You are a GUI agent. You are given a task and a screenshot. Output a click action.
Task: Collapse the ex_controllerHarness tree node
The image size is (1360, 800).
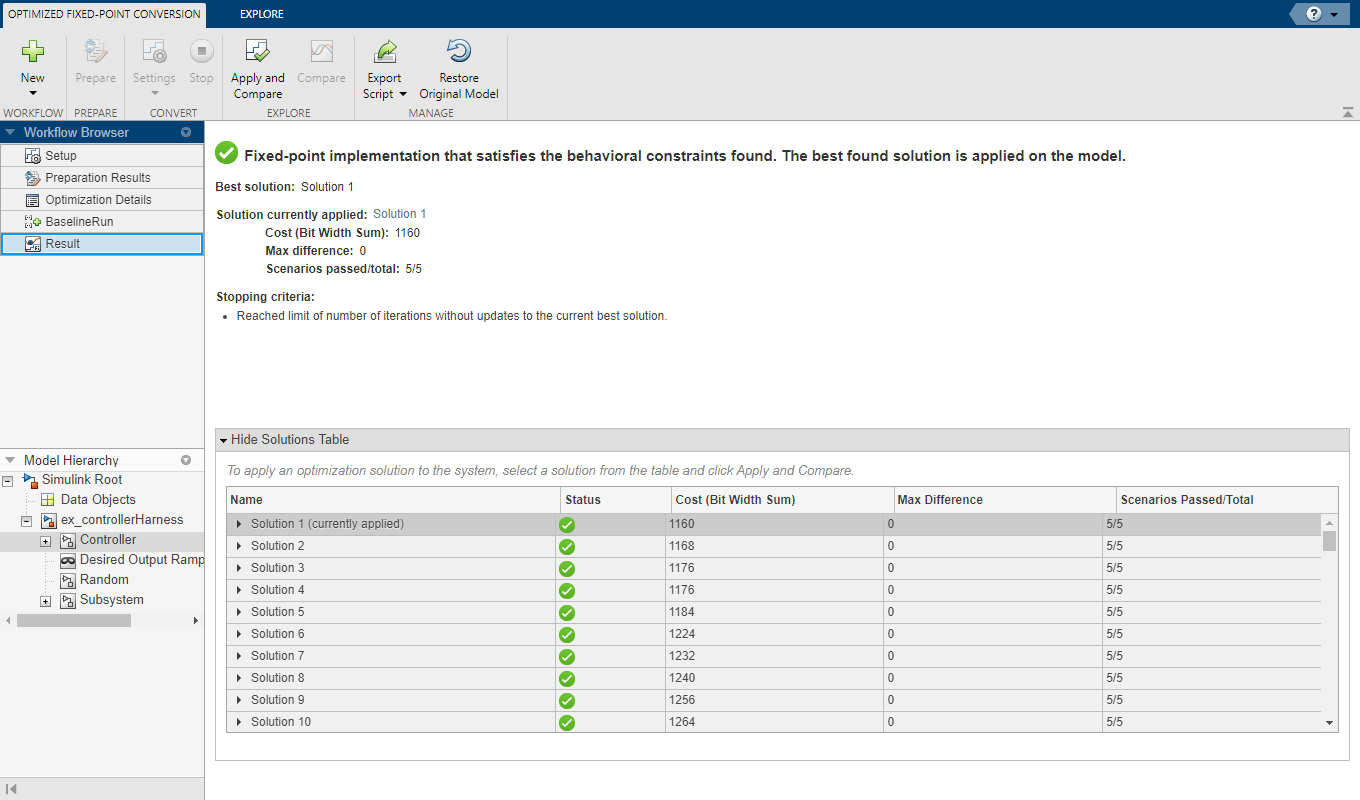27,521
